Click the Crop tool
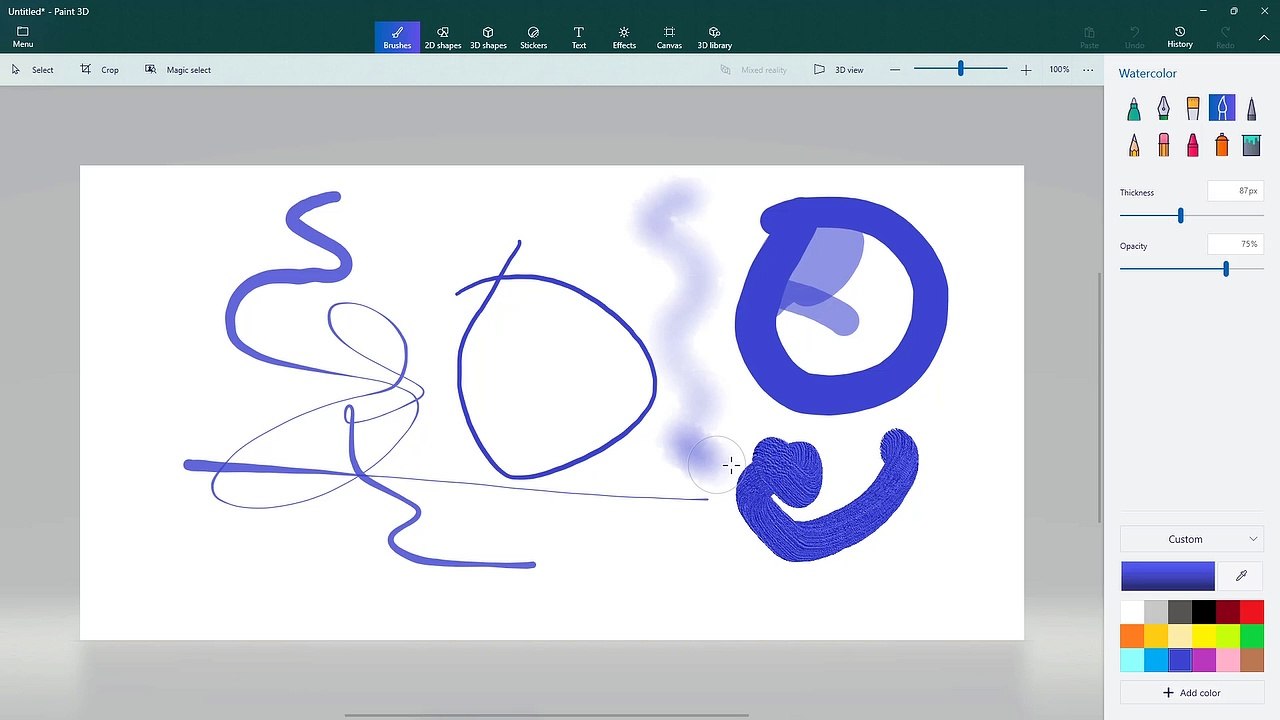This screenshot has width=1280, height=720. (99, 70)
